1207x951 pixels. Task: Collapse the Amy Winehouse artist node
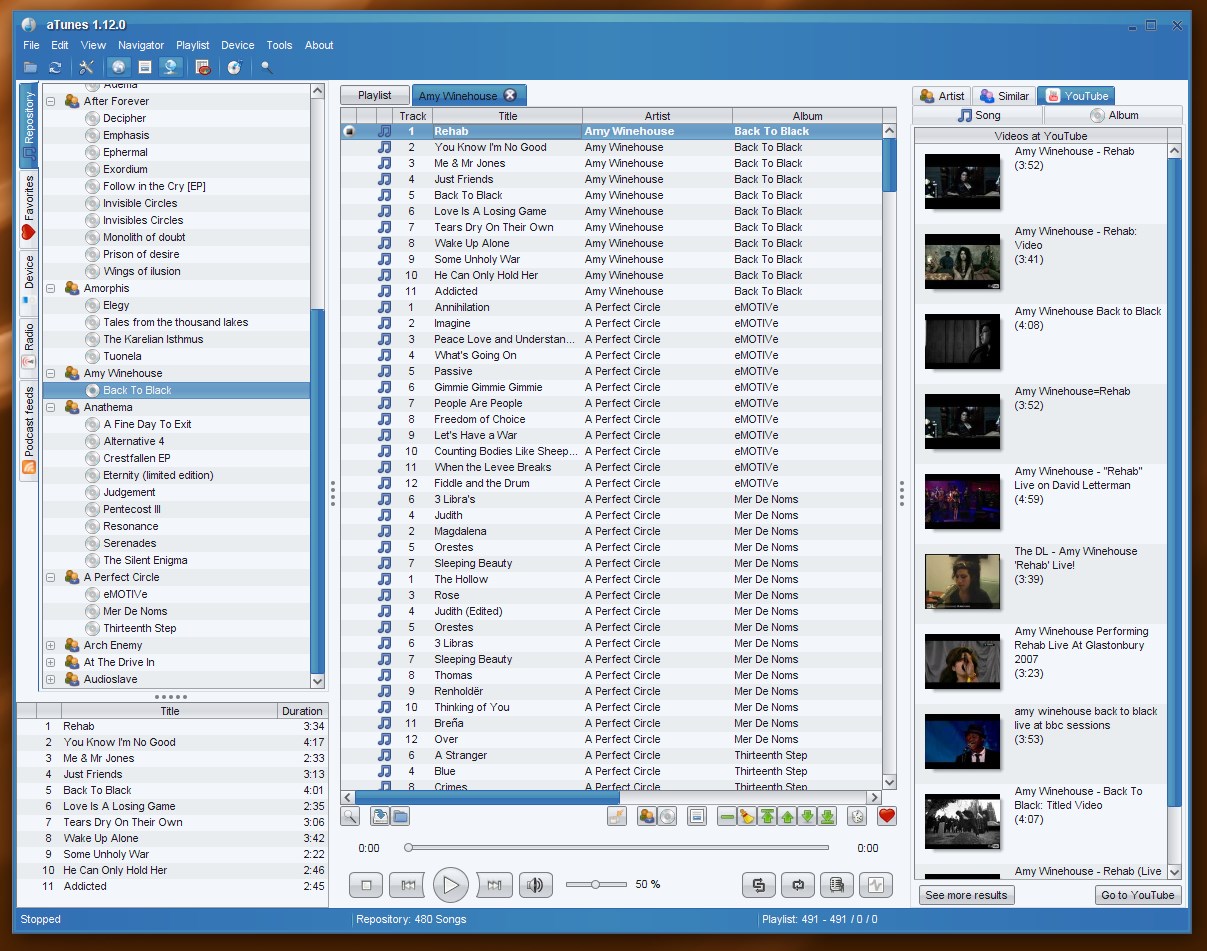51,373
